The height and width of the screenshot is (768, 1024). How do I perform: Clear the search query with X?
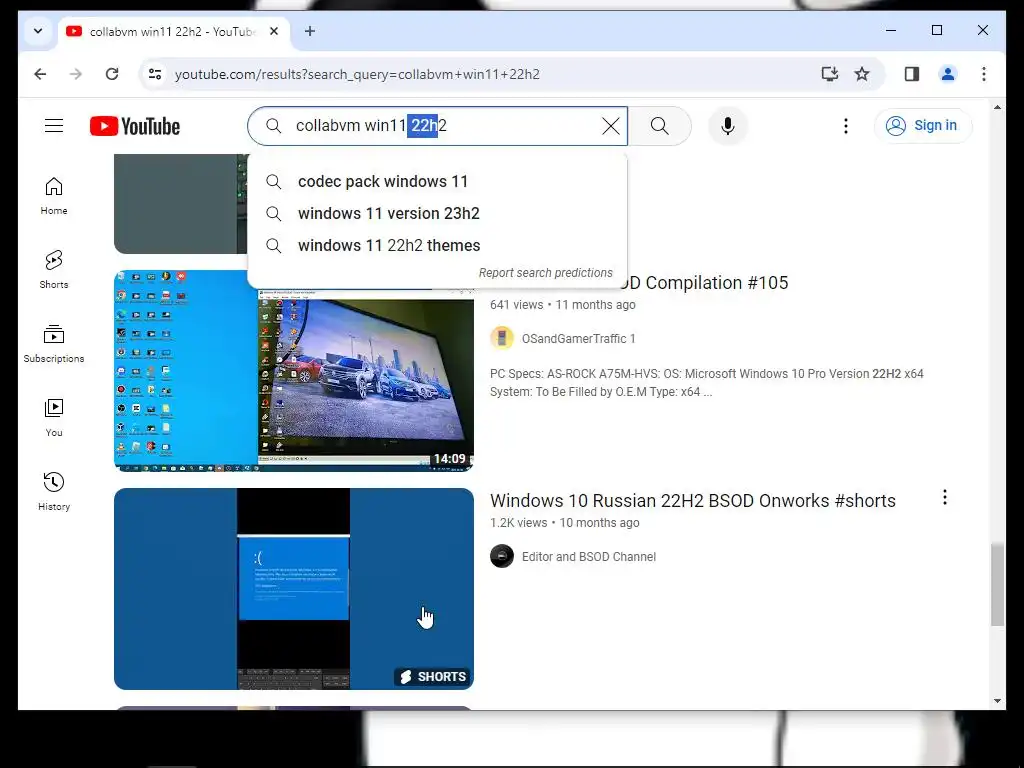[611, 126]
